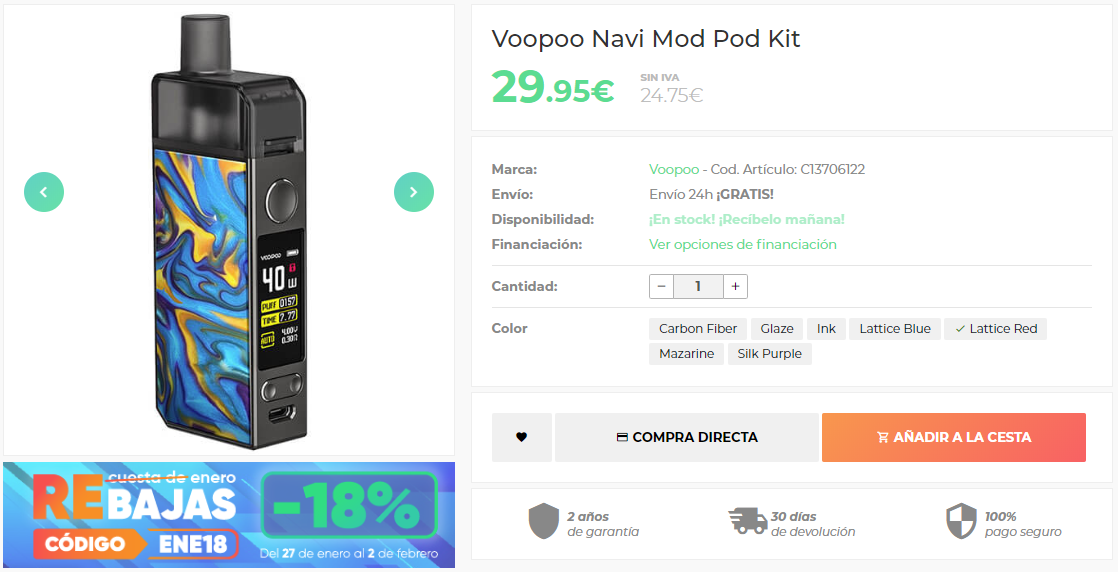1118x572 pixels.
Task: Click the quantity input field
Action: pyautogui.click(x=698, y=287)
